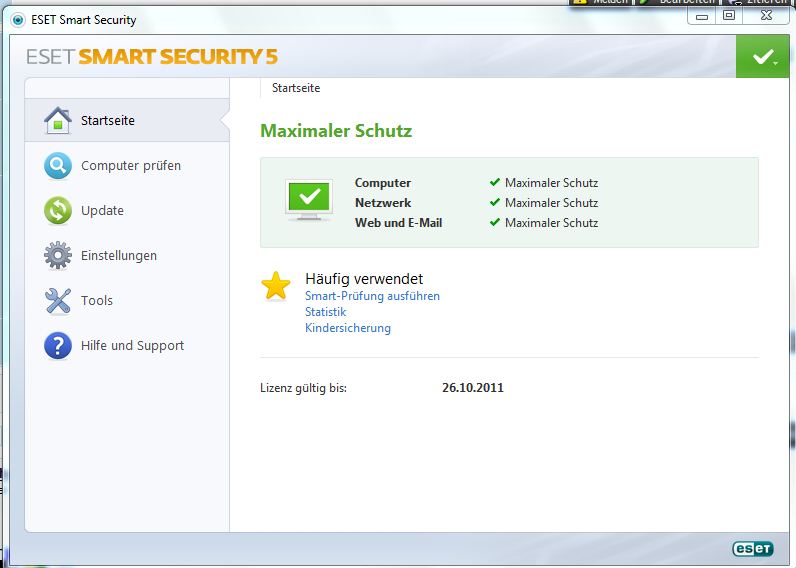Screen dimensions: 796x568
Task: Click the green Update arrows icon
Action: tap(58, 211)
